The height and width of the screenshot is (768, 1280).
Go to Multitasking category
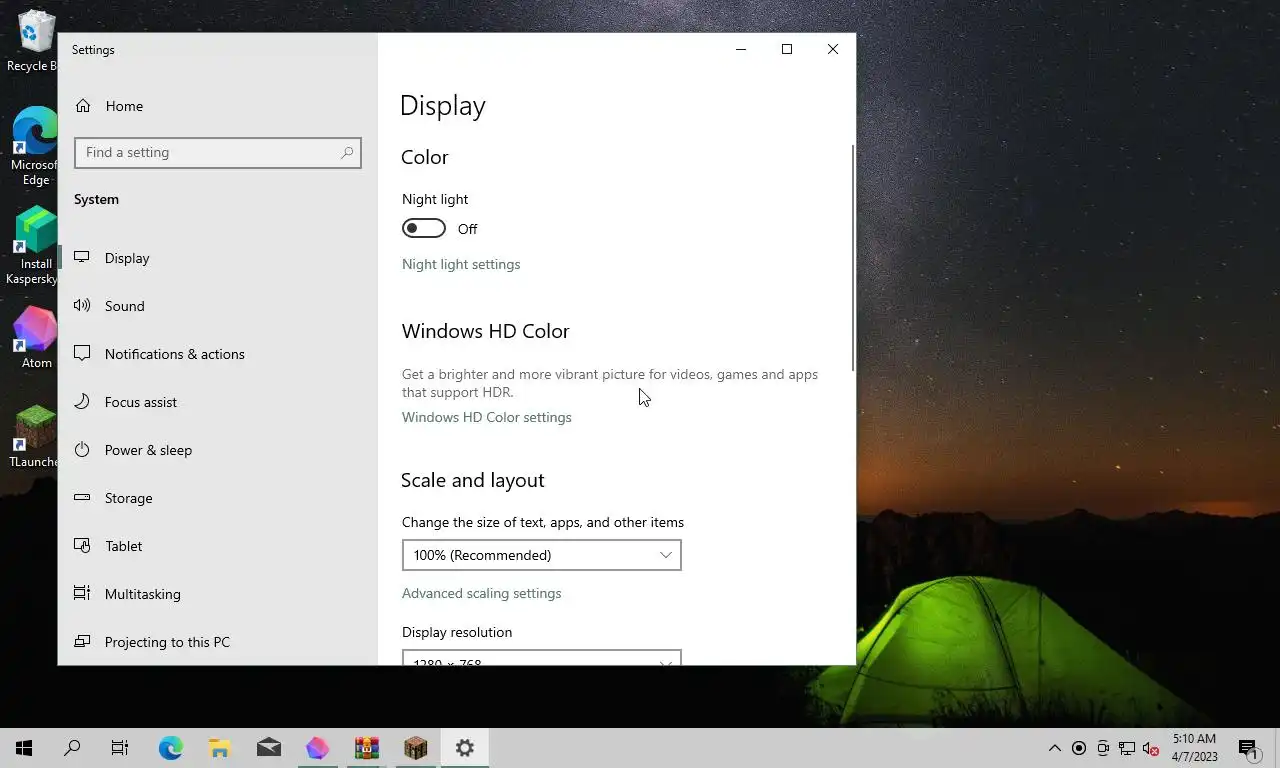[x=218, y=594]
